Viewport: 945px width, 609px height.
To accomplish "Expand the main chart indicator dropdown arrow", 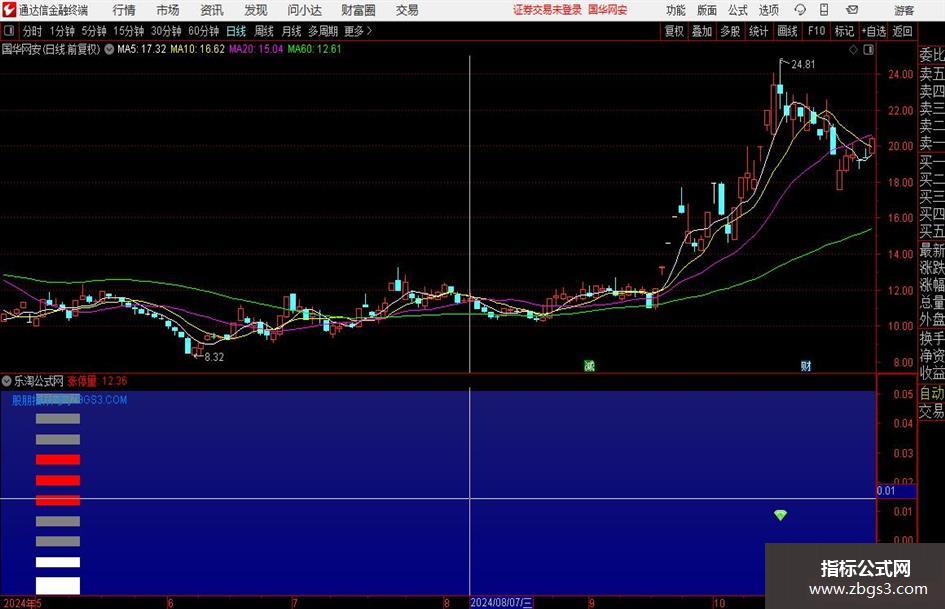I will click(x=109, y=49).
